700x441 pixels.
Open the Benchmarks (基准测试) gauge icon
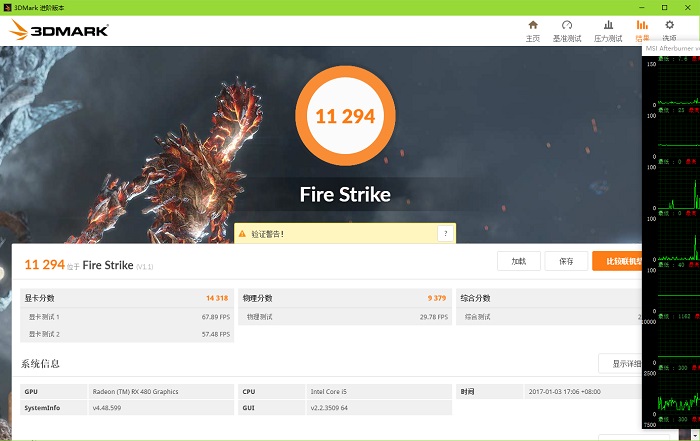pyautogui.click(x=567, y=25)
